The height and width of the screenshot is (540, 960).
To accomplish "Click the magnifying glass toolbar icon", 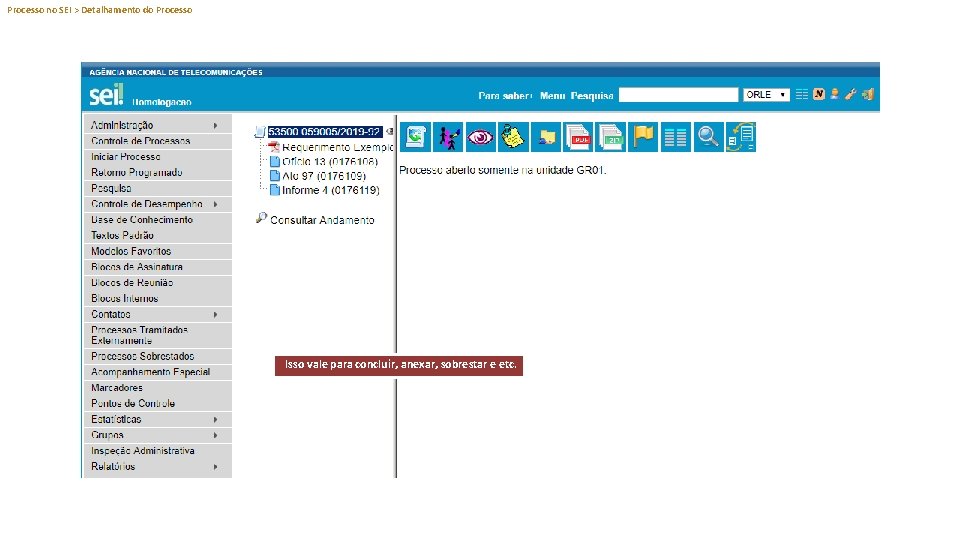I will click(708, 137).
